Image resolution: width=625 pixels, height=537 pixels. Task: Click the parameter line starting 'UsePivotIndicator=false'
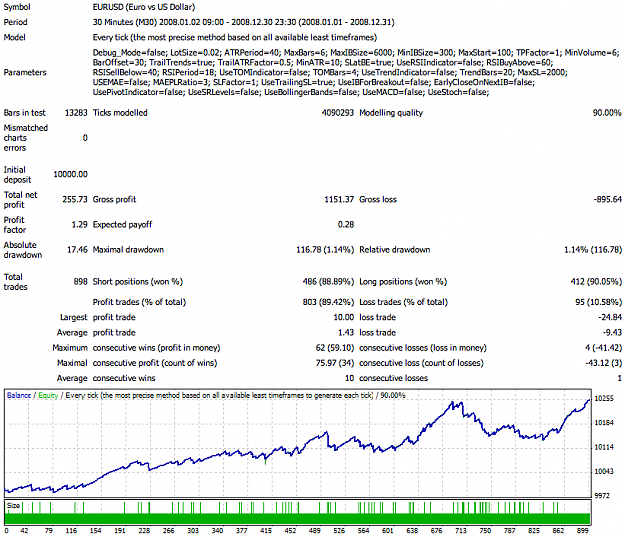[x=291, y=92]
